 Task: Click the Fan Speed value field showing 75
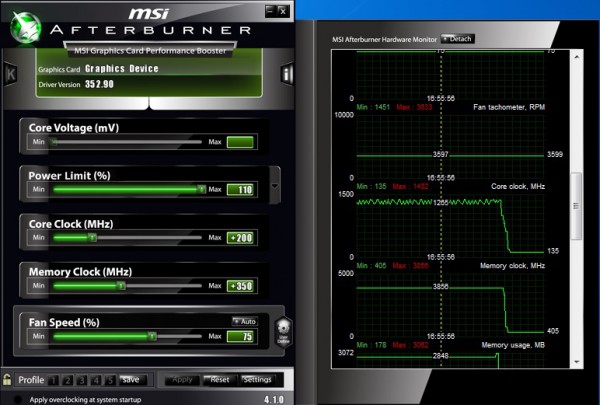click(240, 336)
